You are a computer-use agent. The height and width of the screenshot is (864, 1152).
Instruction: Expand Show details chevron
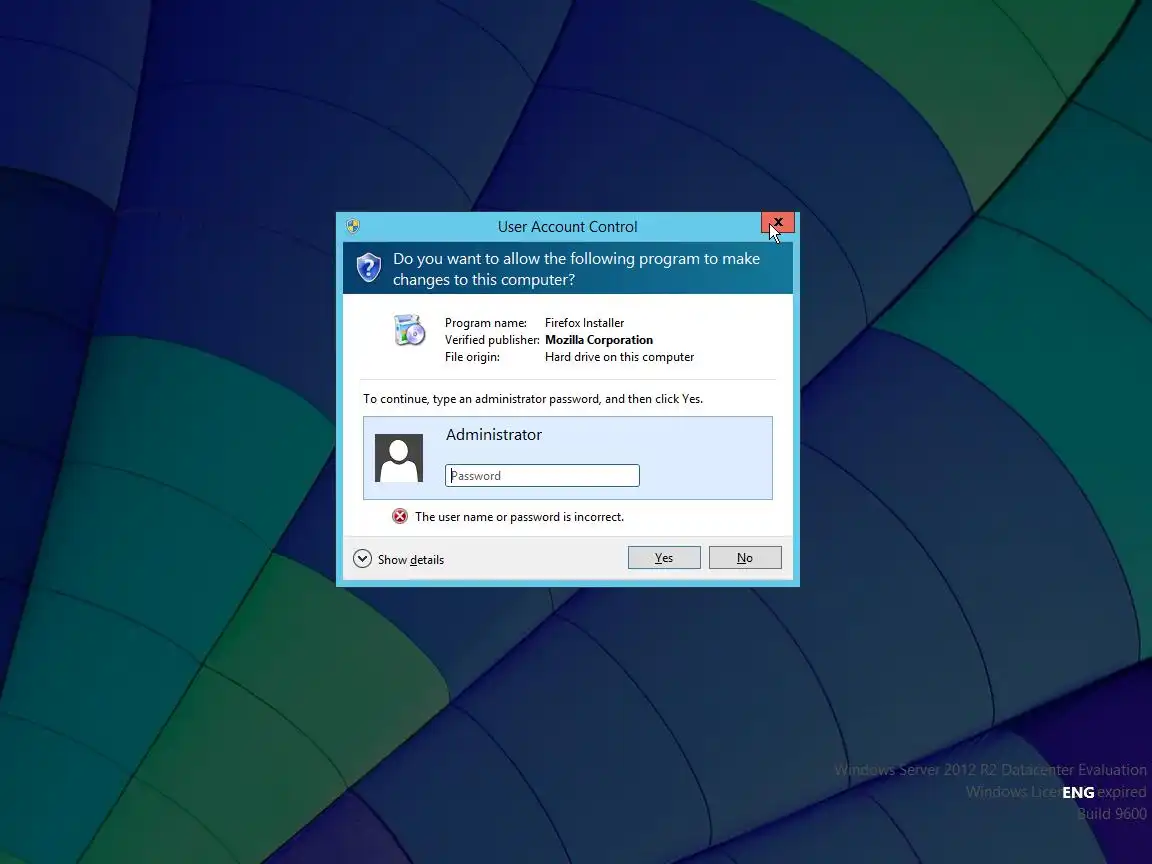(x=362, y=559)
